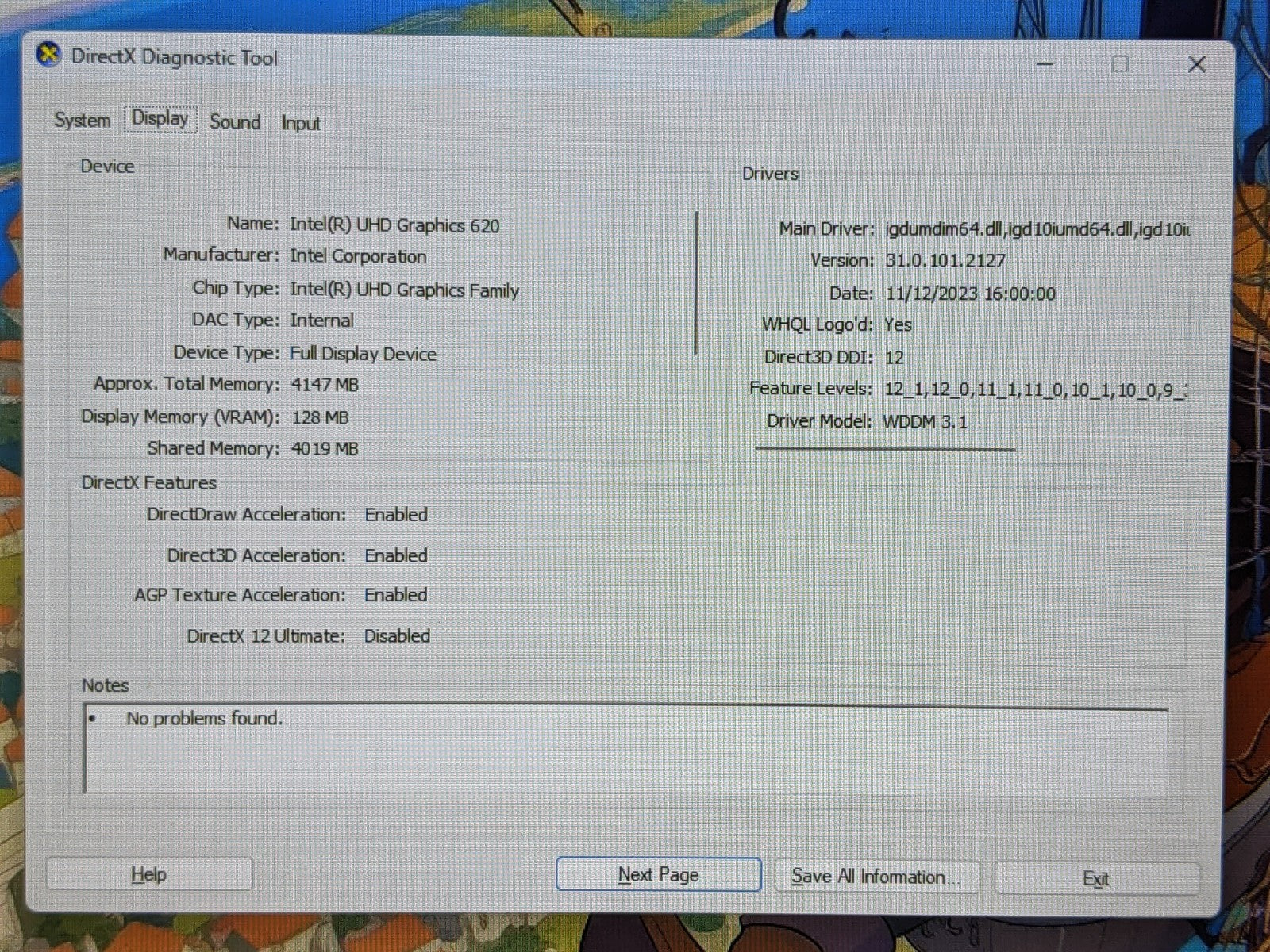Click the DirectX icon in title bar

point(49,56)
